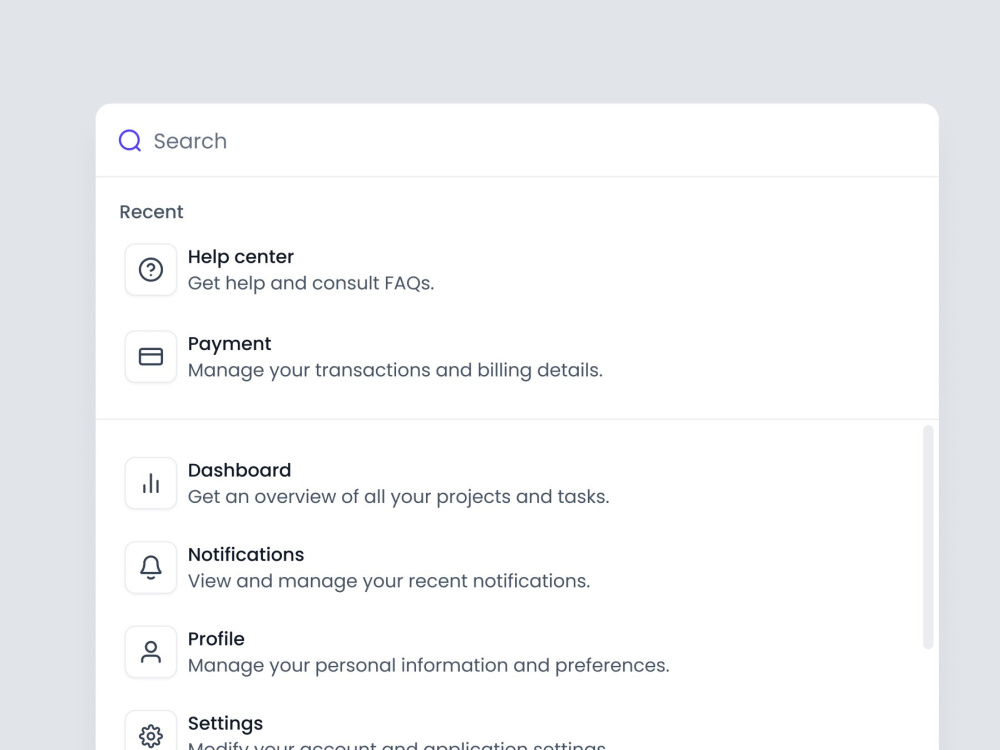This screenshot has height=750, width=1000.
Task: Select the Dashboard title text
Action: tap(239, 470)
